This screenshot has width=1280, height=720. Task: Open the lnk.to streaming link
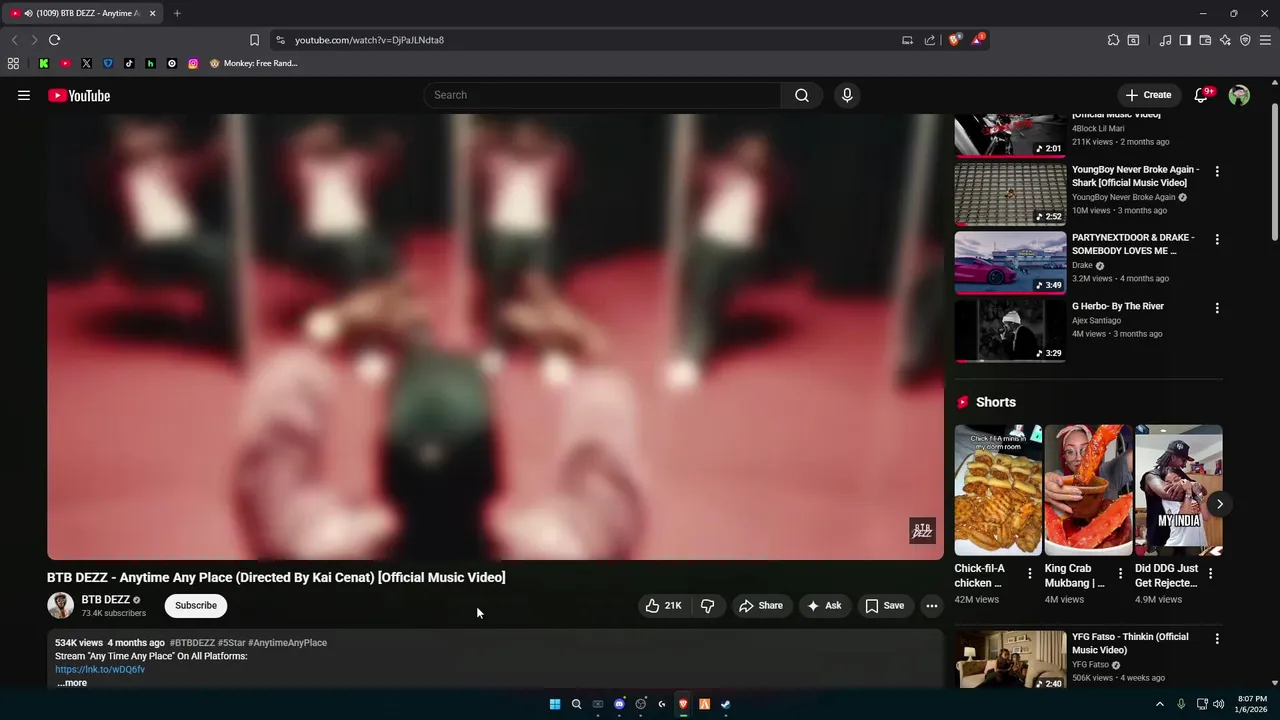click(100, 669)
